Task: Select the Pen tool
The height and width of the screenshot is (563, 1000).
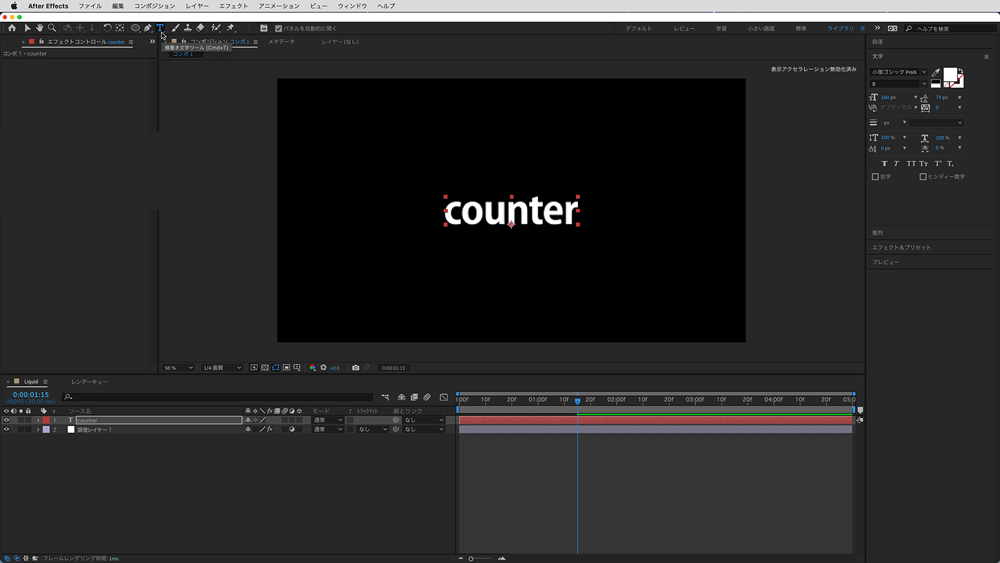Action: [148, 28]
